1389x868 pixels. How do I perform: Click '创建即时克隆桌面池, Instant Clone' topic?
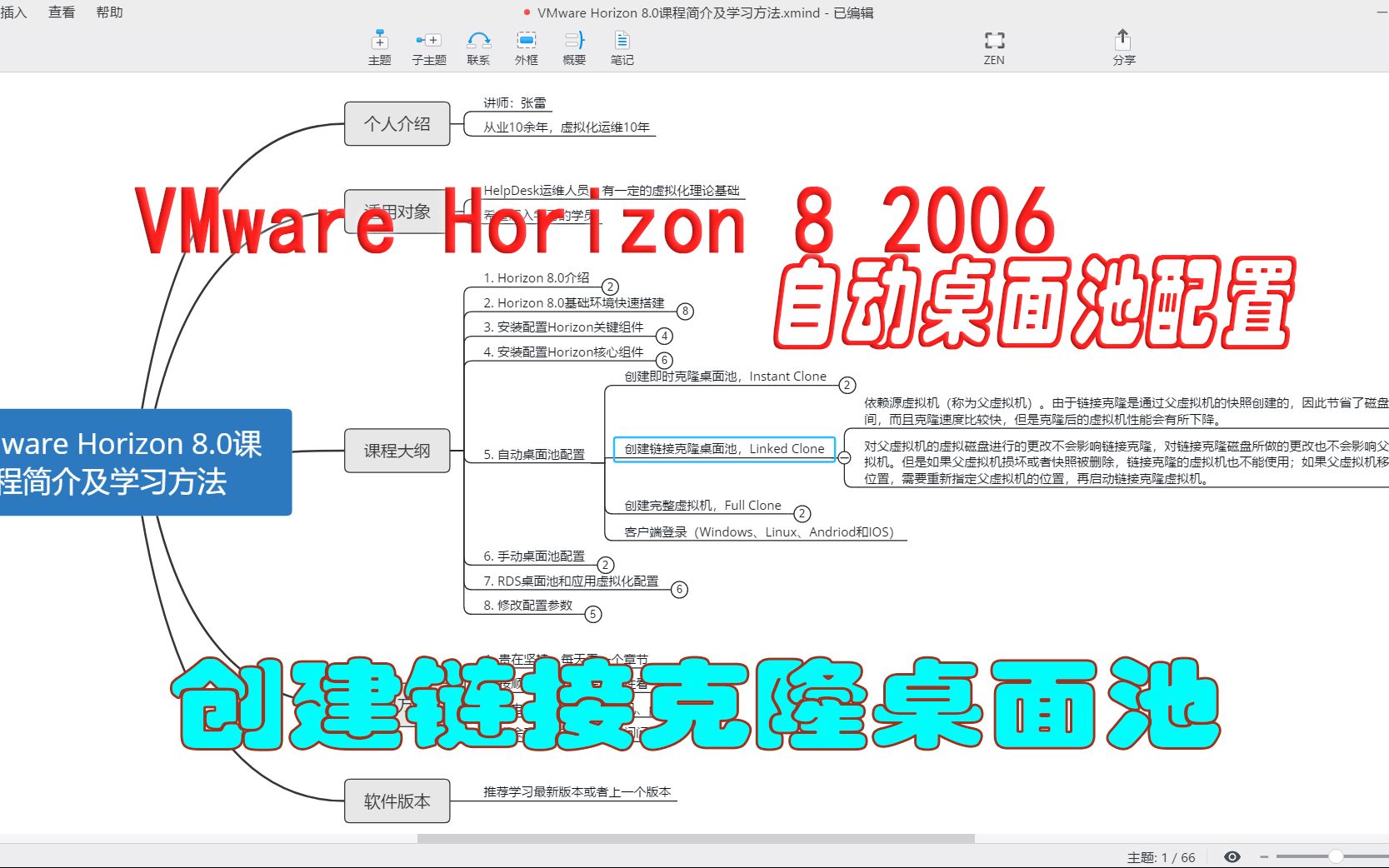coord(726,377)
